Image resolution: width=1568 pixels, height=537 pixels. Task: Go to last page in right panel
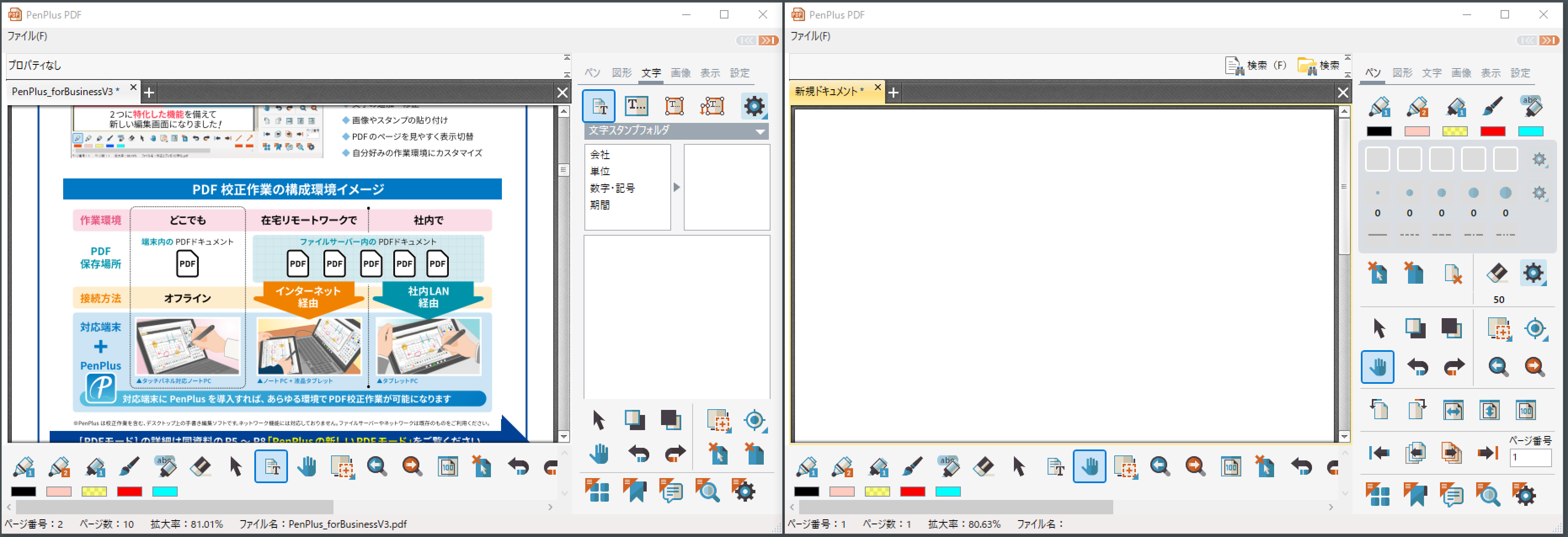1488,452
